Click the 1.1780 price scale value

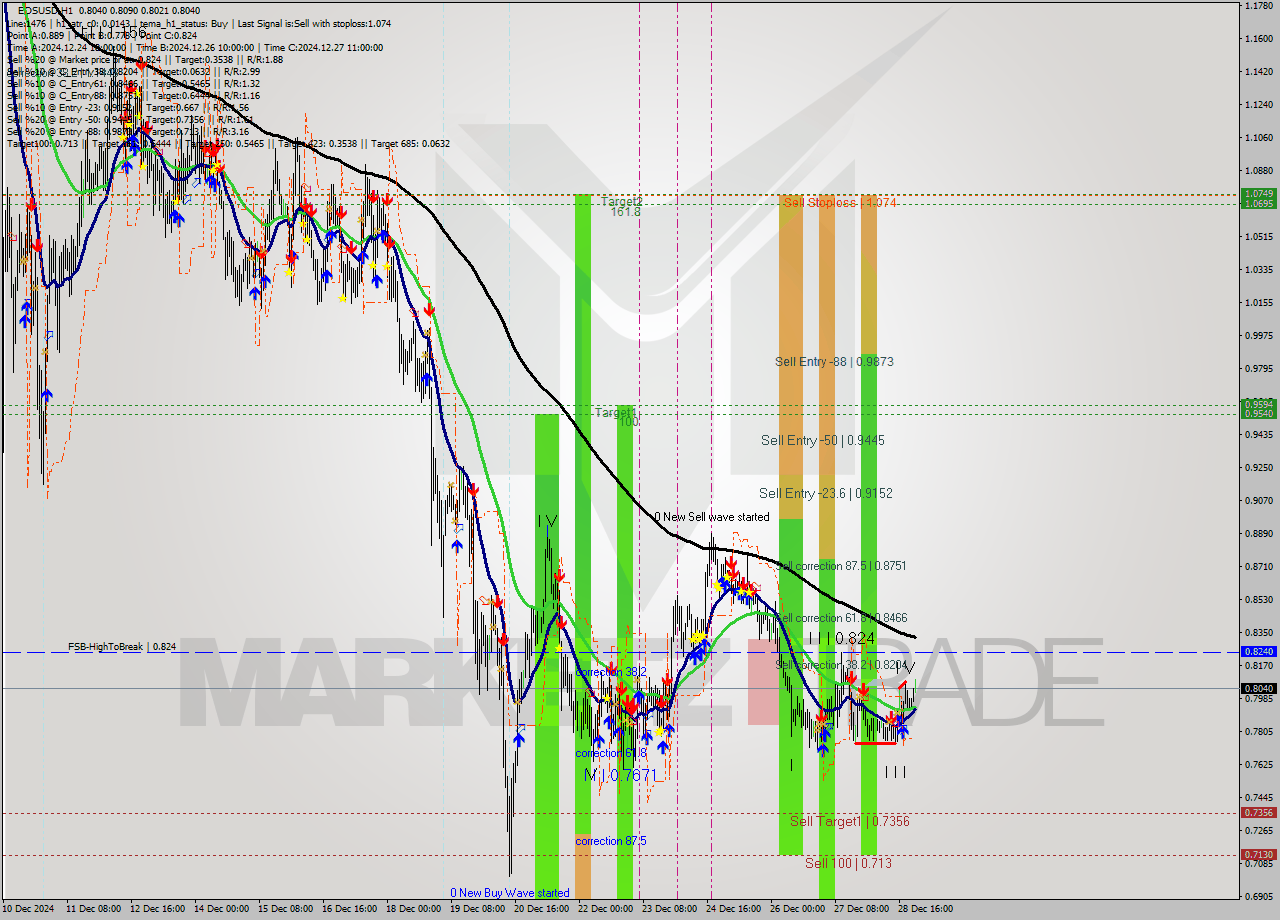(1258, 6)
